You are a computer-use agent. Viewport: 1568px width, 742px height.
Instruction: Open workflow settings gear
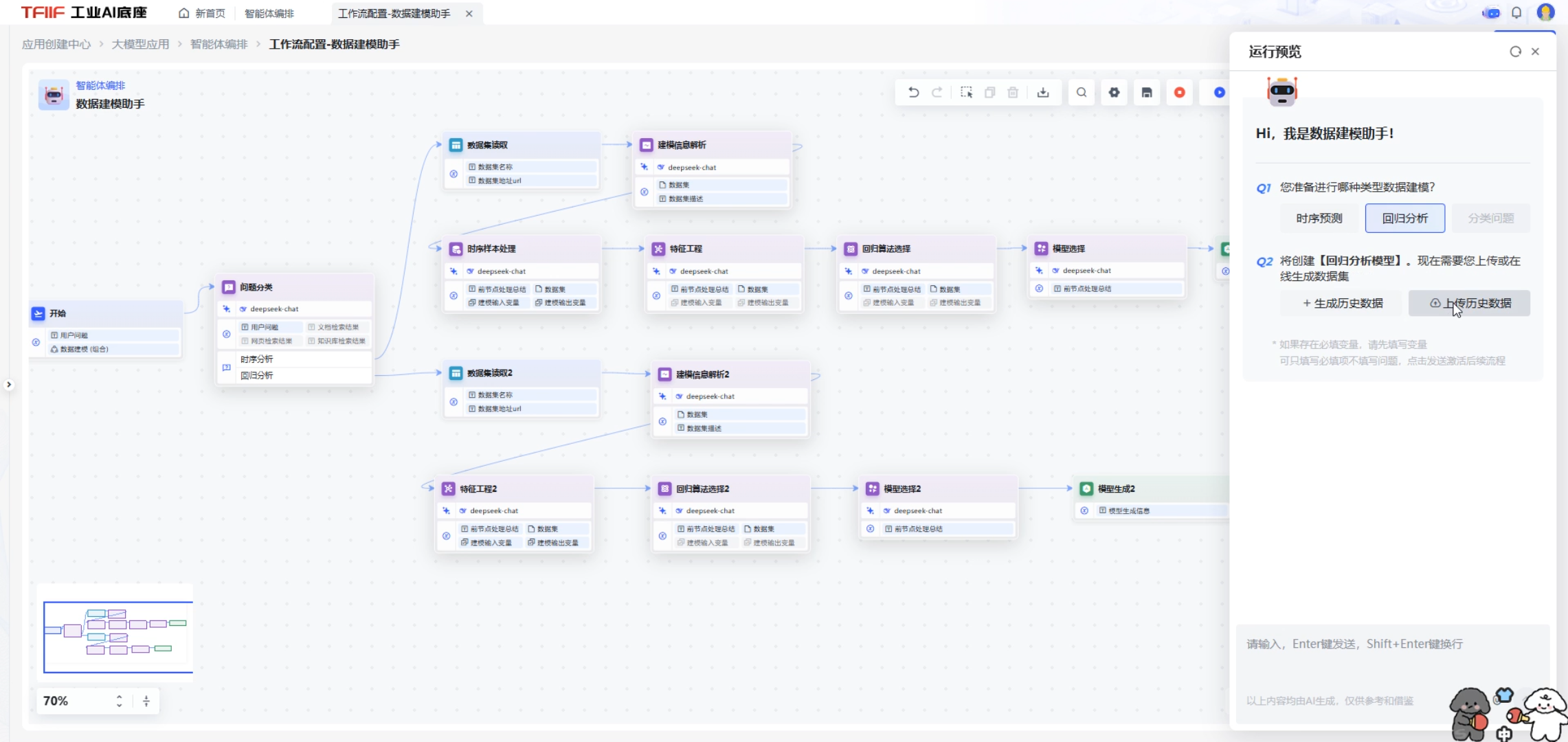1115,93
